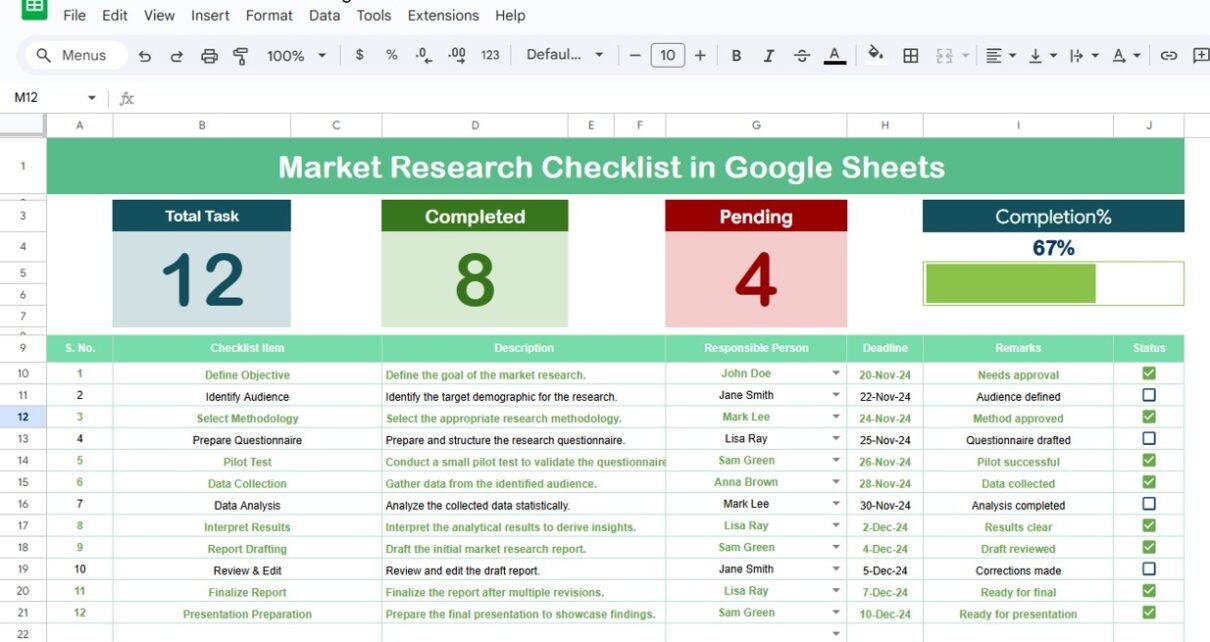
Task: Check status for Identify Audience
Action: (1149, 395)
